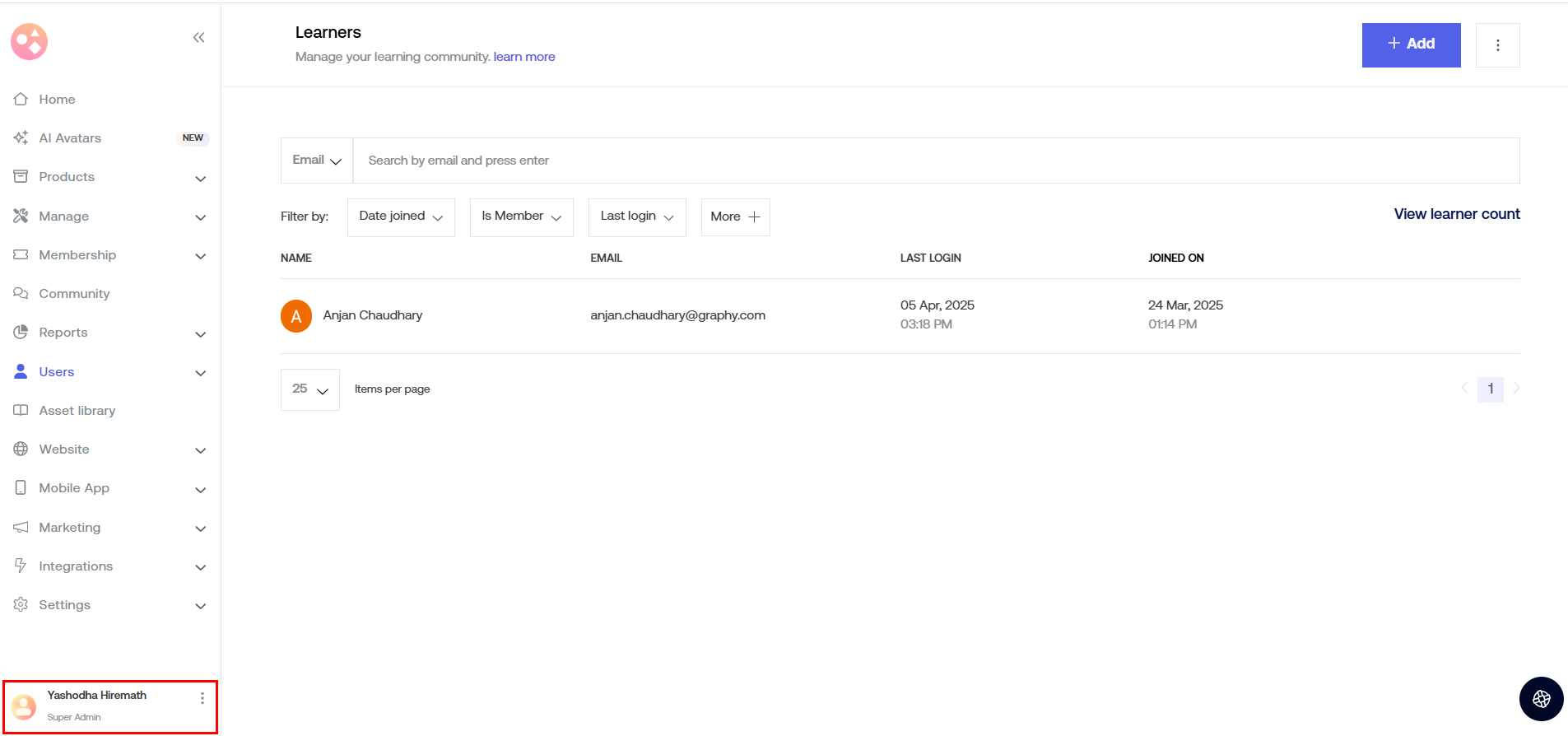Open Asset library book icon
1568x736 pixels.
(21, 411)
